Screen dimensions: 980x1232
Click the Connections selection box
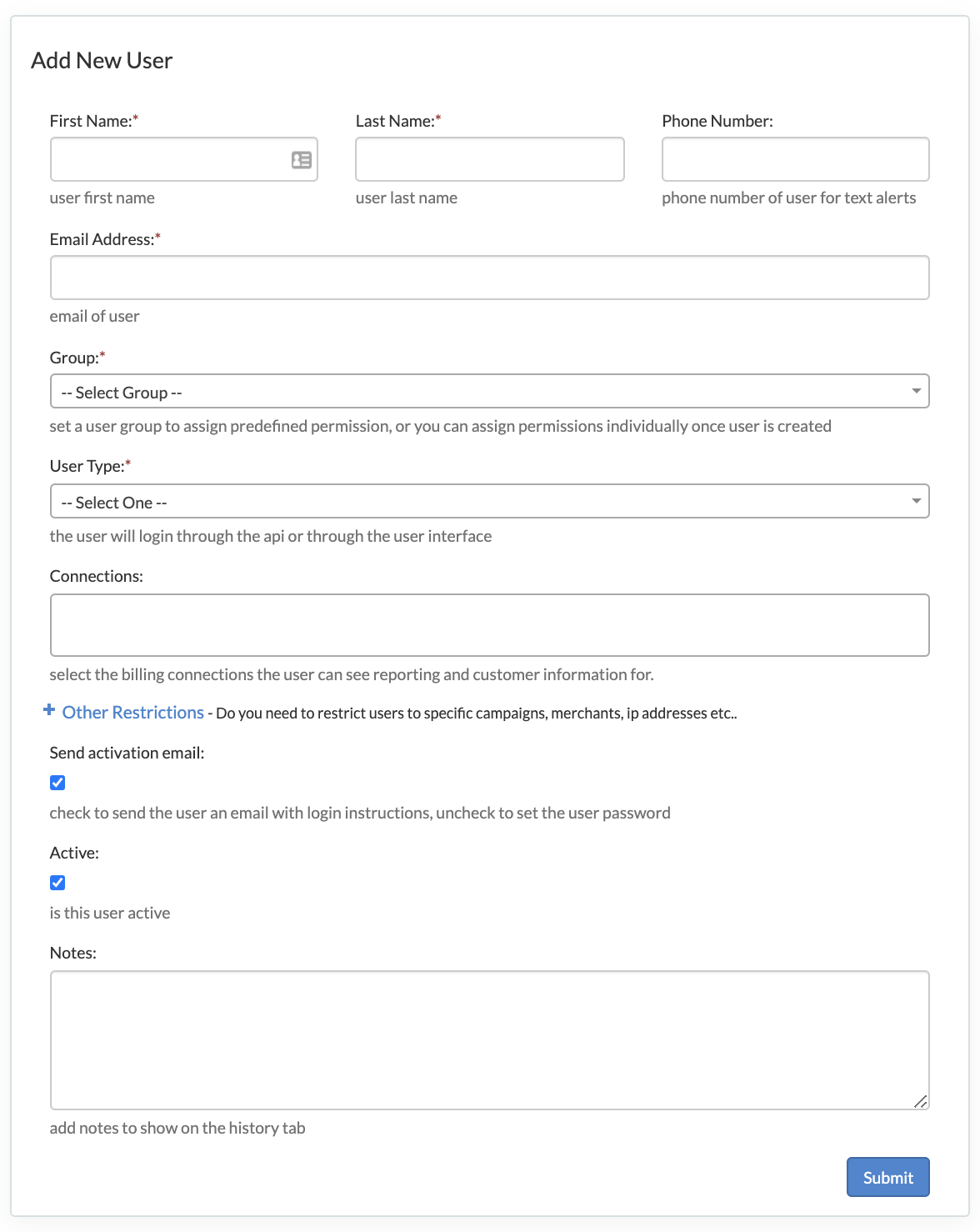(x=489, y=625)
